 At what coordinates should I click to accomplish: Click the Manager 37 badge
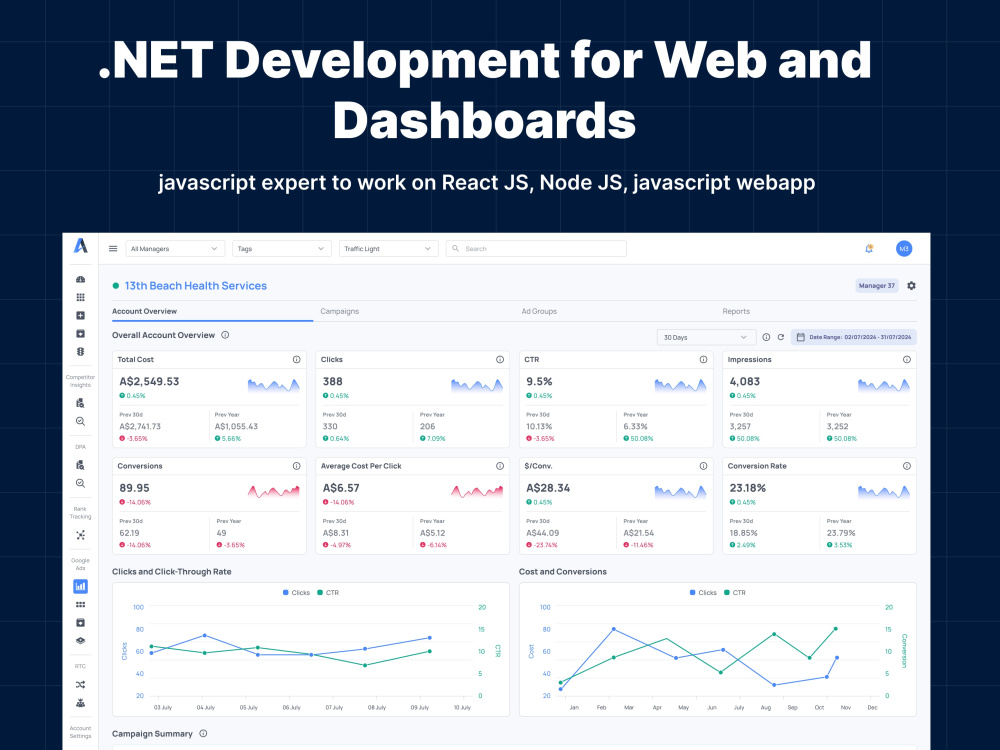pyautogui.click(x=877, y=286)
